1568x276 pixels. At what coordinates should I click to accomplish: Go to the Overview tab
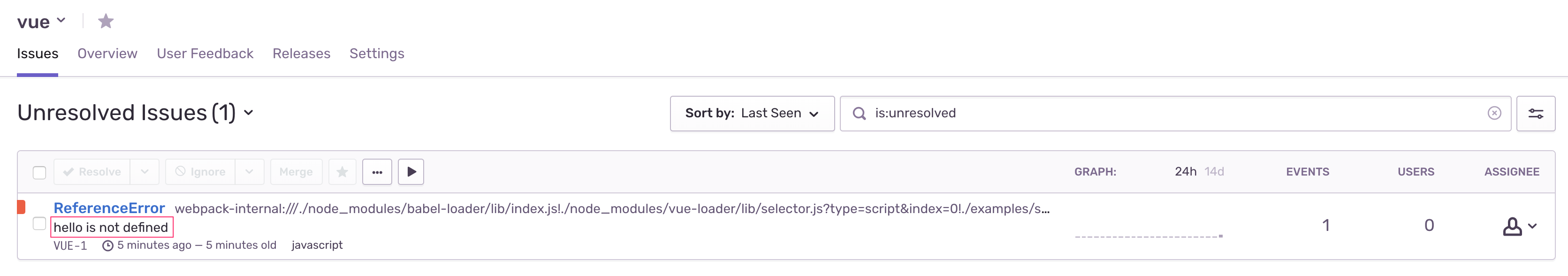tap(107, 54)
